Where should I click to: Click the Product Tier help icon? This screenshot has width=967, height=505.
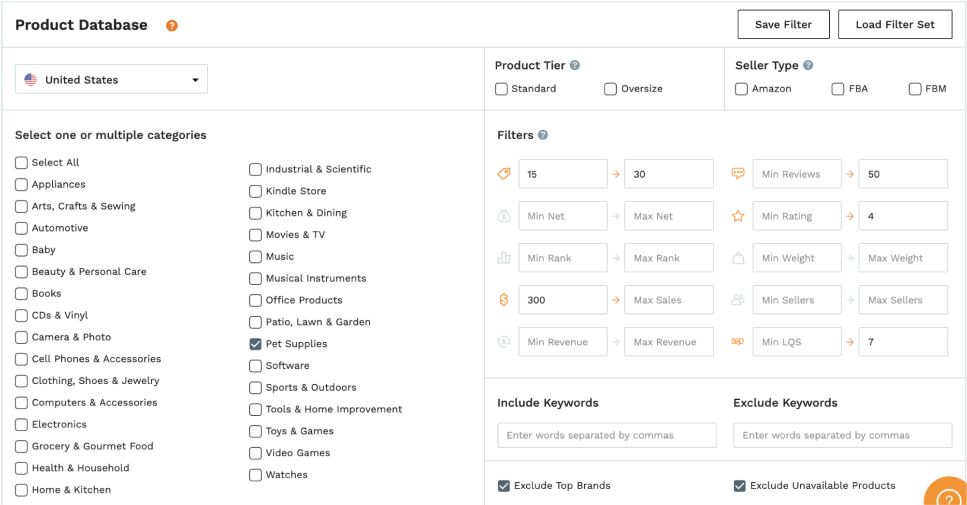575,65
